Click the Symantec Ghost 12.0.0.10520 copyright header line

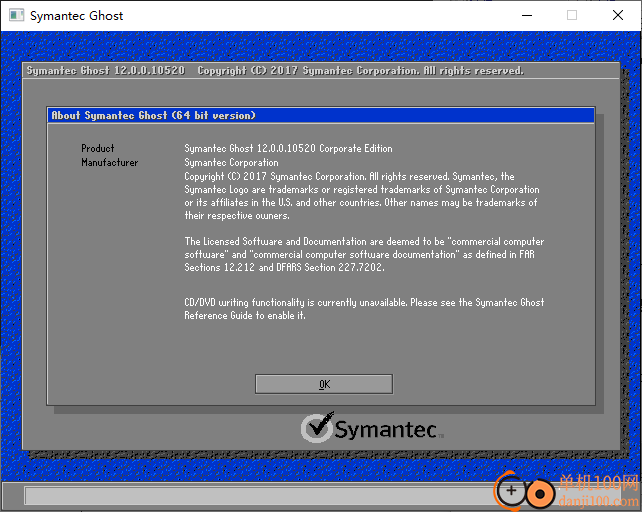click(275, 71)
